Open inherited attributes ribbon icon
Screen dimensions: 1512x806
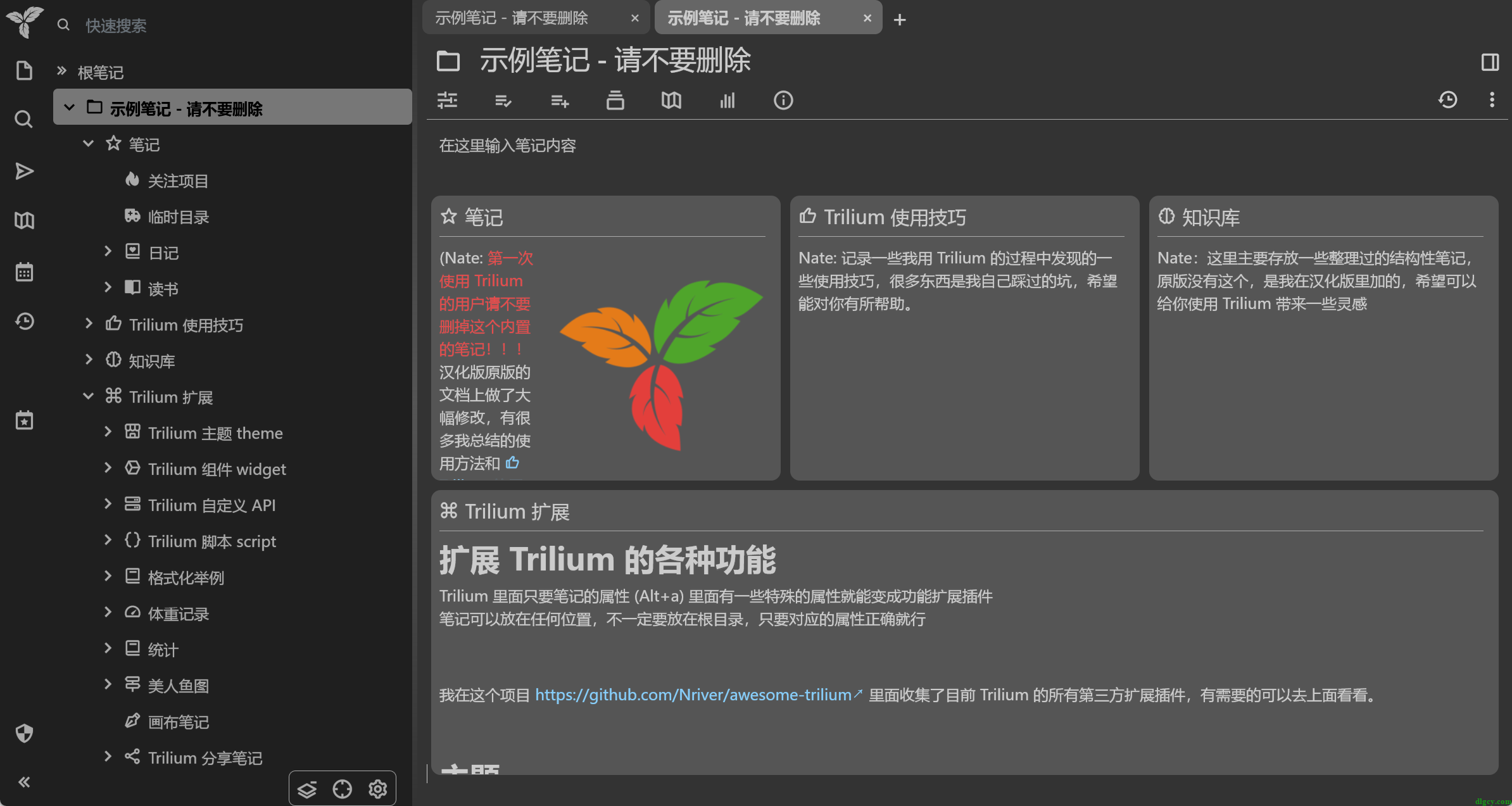tap(560, 100)
